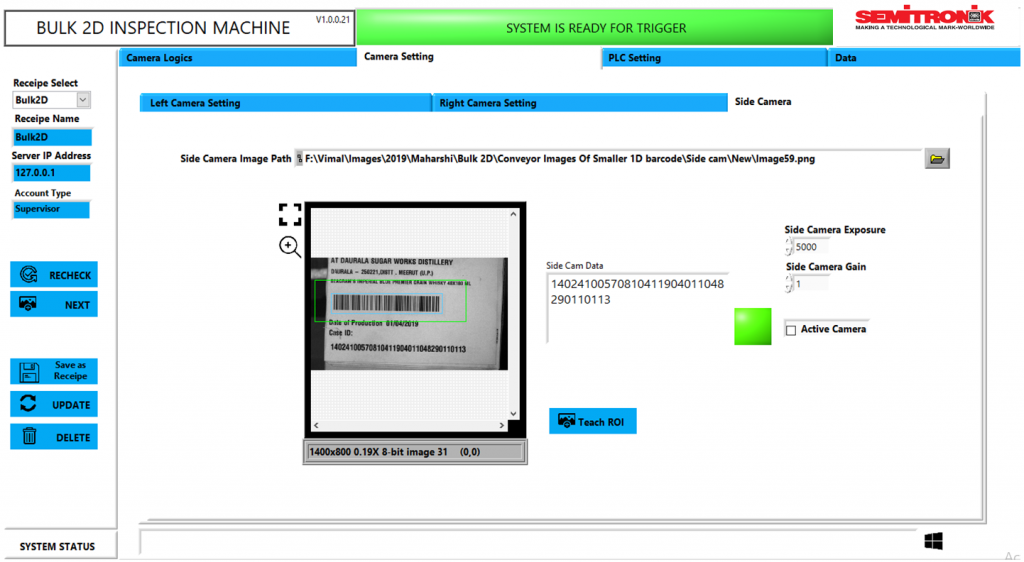The height and width of the screenshot is (562, 1024).
Task: Click Save as Receipe
Action: [x=54, y=371]
